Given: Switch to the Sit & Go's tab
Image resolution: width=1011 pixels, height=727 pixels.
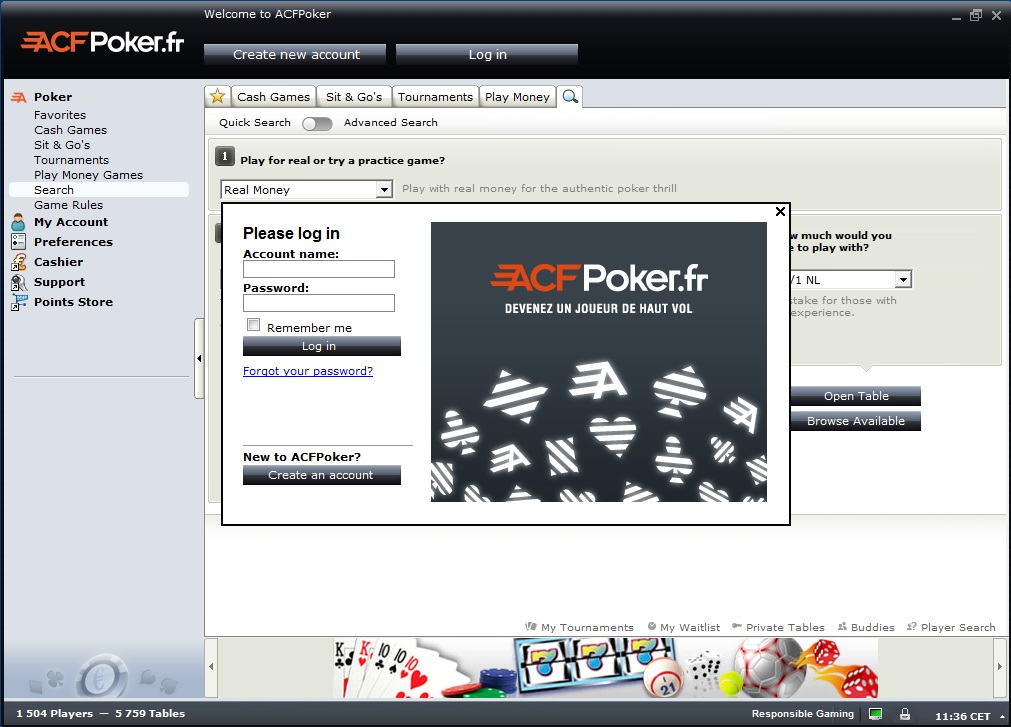Looking at the screenshot, I should (354, 97).
